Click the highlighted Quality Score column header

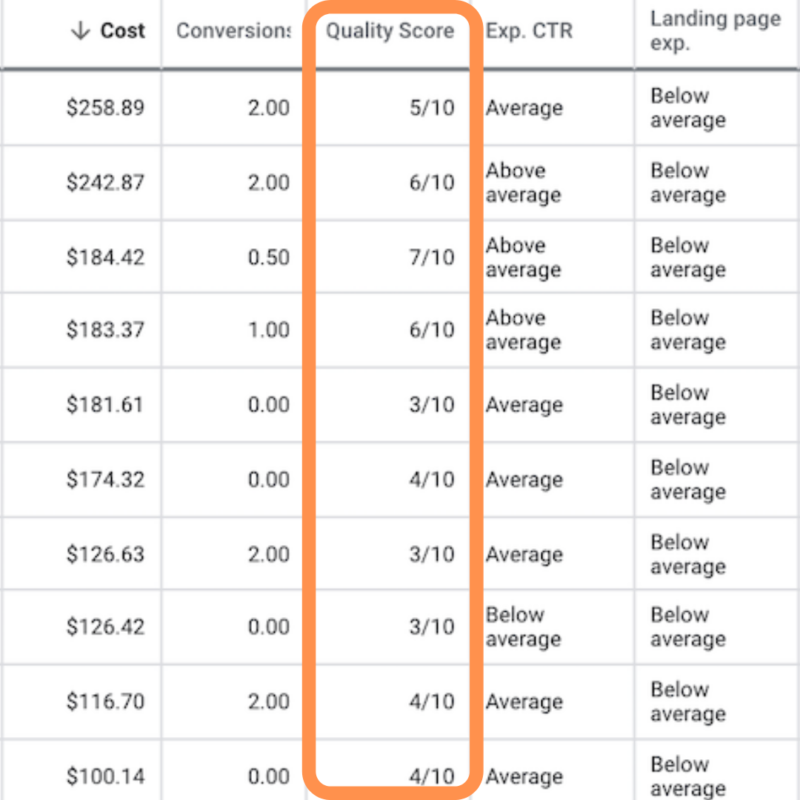[x=390, y=31]
